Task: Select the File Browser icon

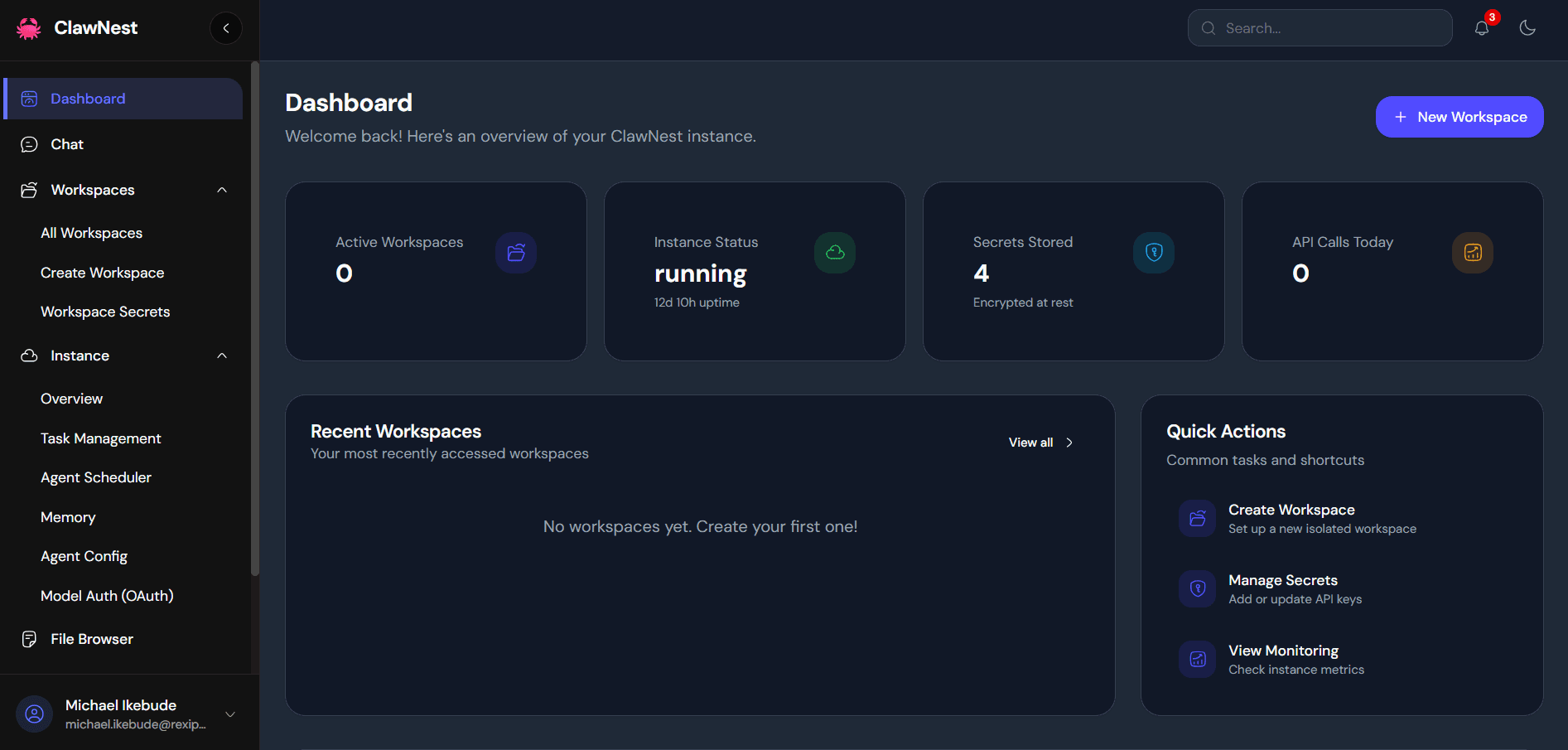Action: click(x=30, y=638)
